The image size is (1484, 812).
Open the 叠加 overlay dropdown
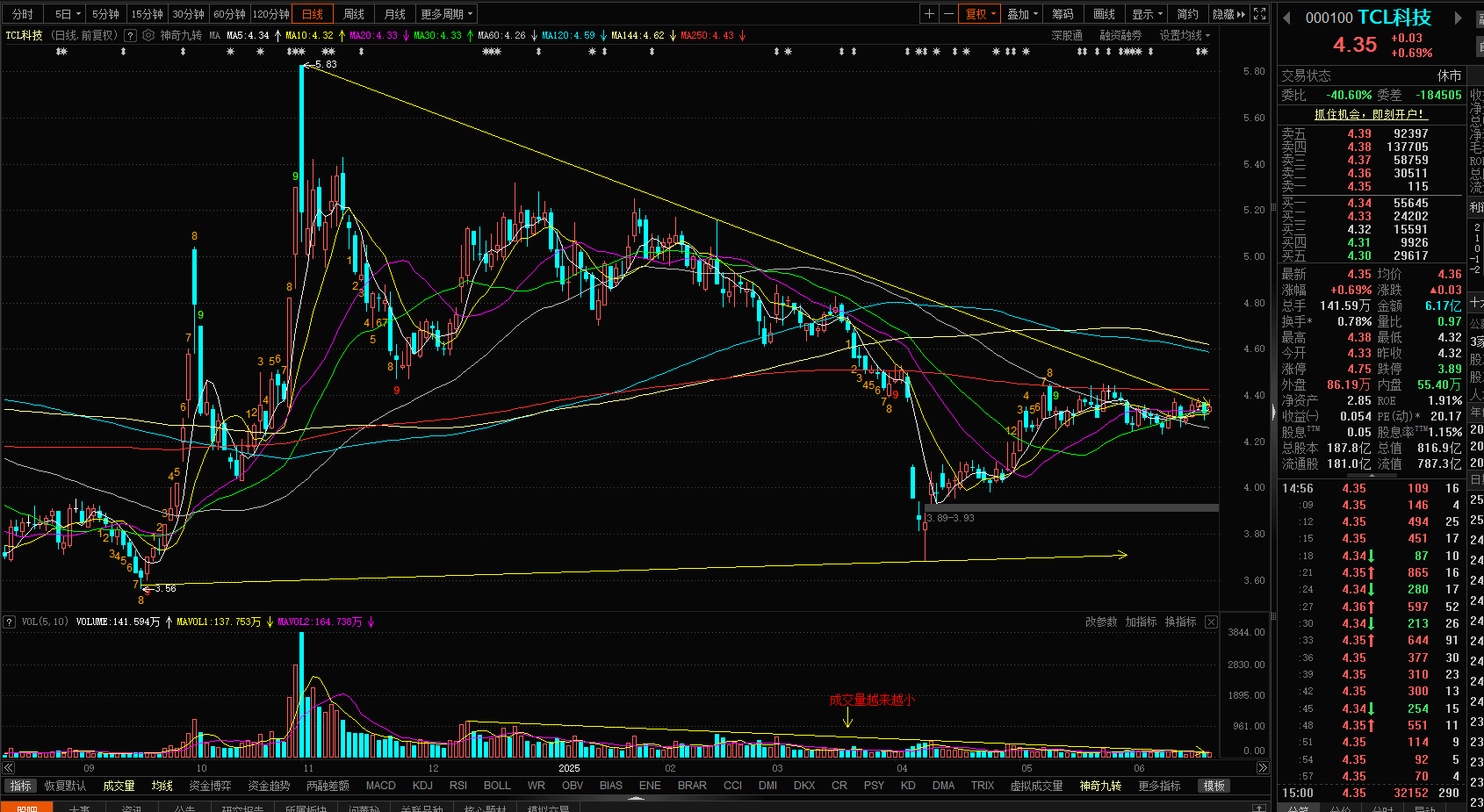1022,14
